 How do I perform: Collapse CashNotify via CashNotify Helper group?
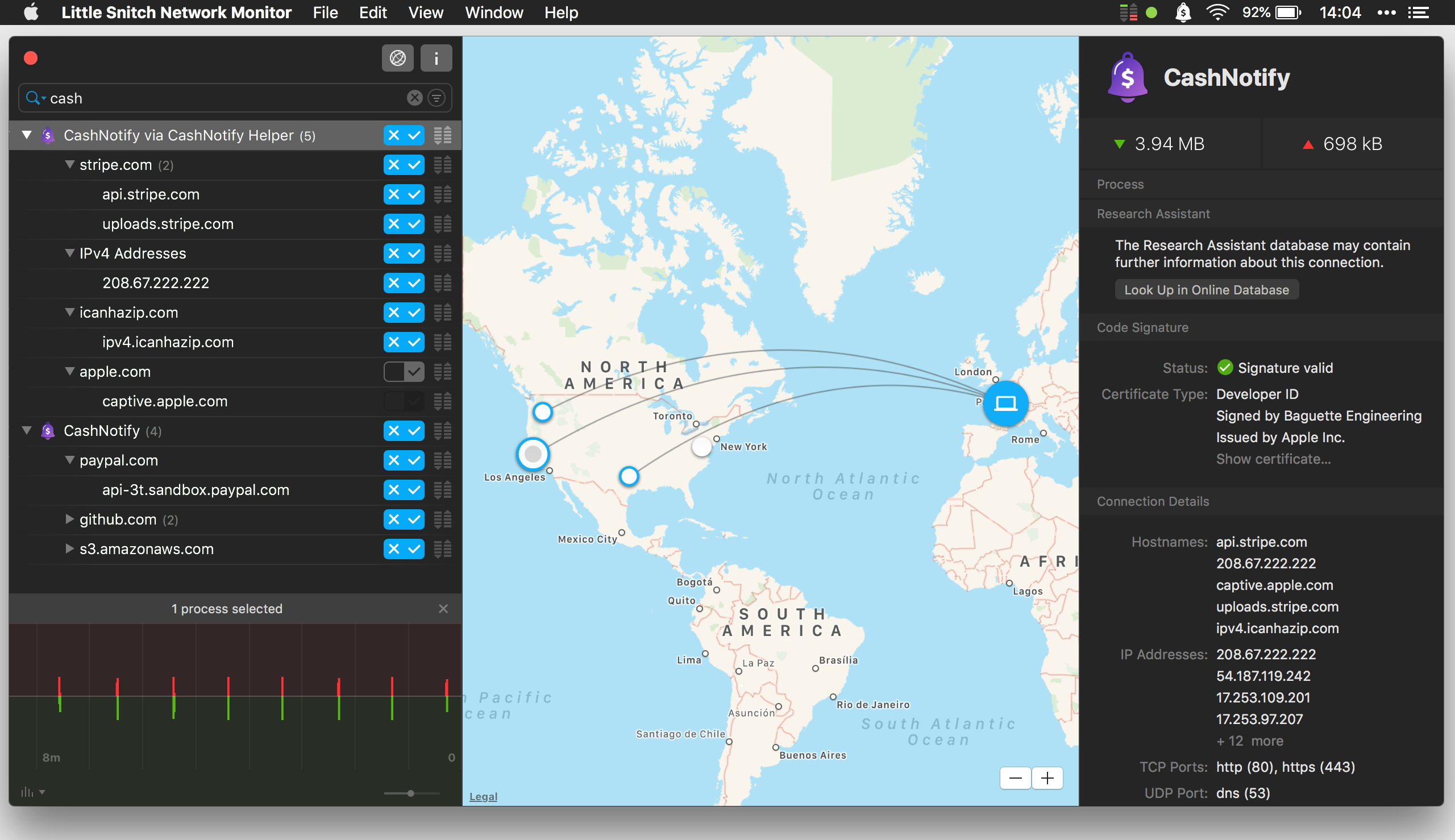pos(27,135)
